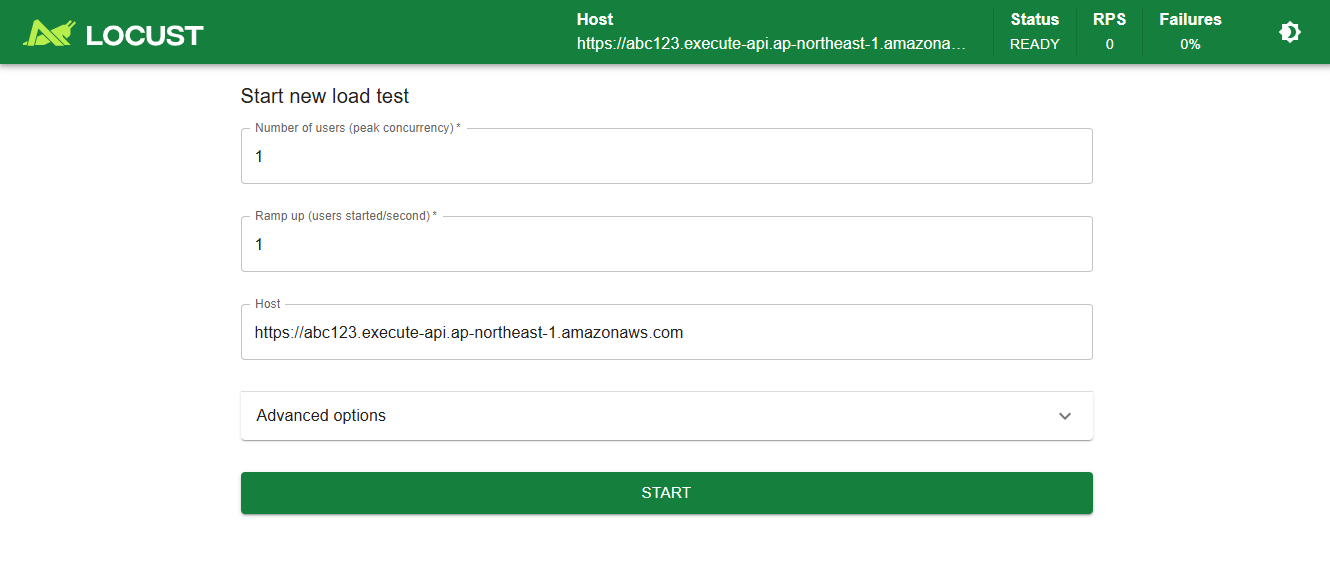Expand the Advanced options chevron arrow
The width and height of the screenshot is (1330, 561).
click(1065, 416)
